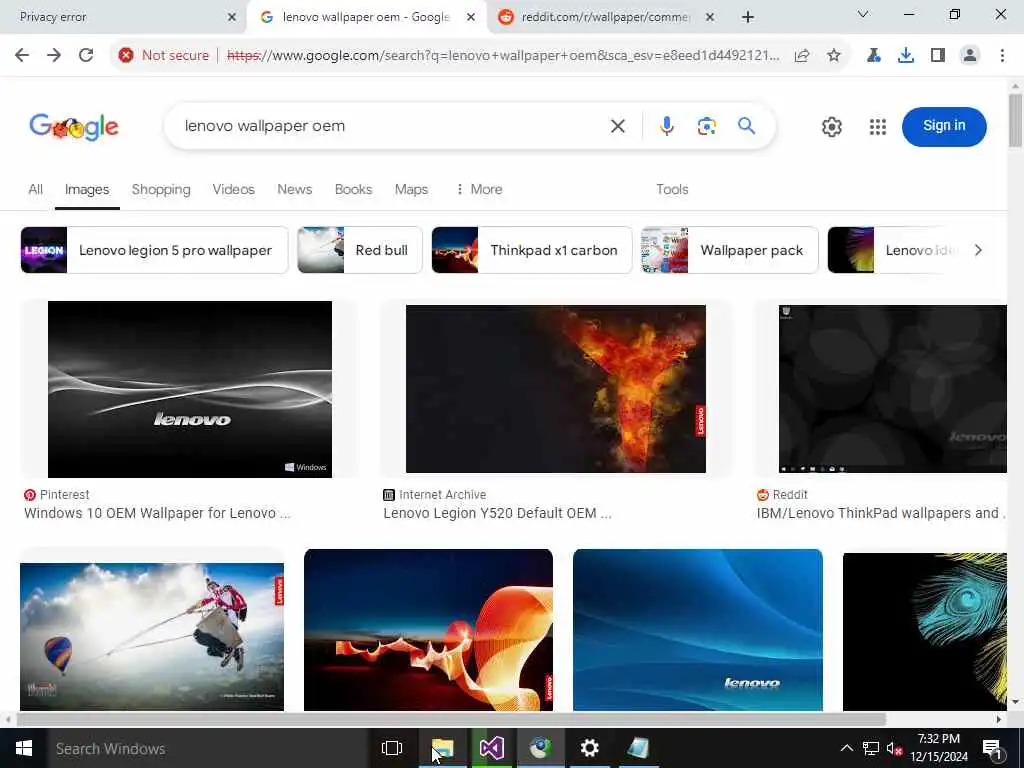The height and width of the screenshot is (768, 1024).
Task: Select Lenovo legion 5 pro wallpaper chip
Action: click(154, 250)
